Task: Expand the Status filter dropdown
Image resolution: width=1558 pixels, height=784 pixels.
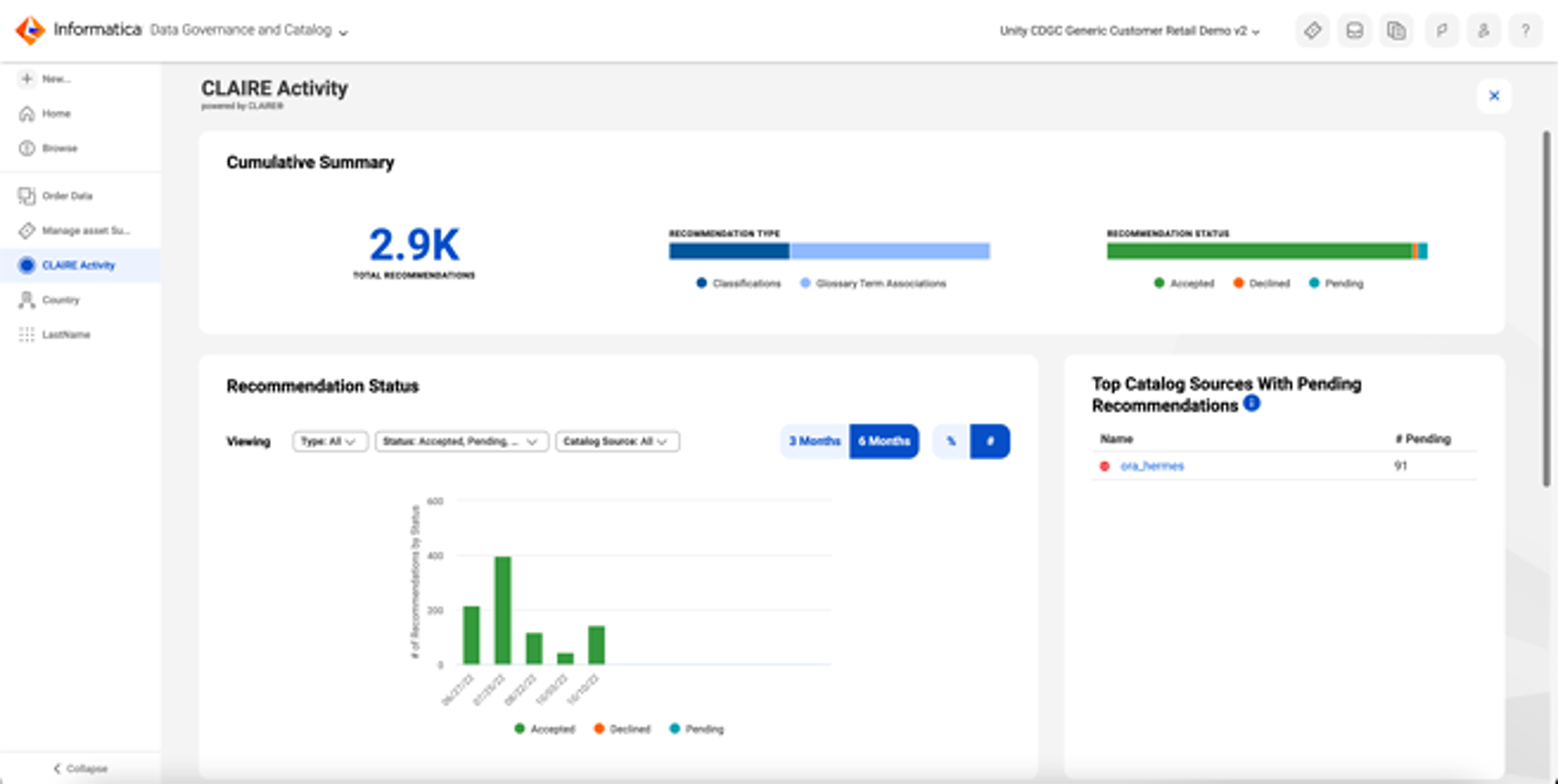Action: [460, 441]
